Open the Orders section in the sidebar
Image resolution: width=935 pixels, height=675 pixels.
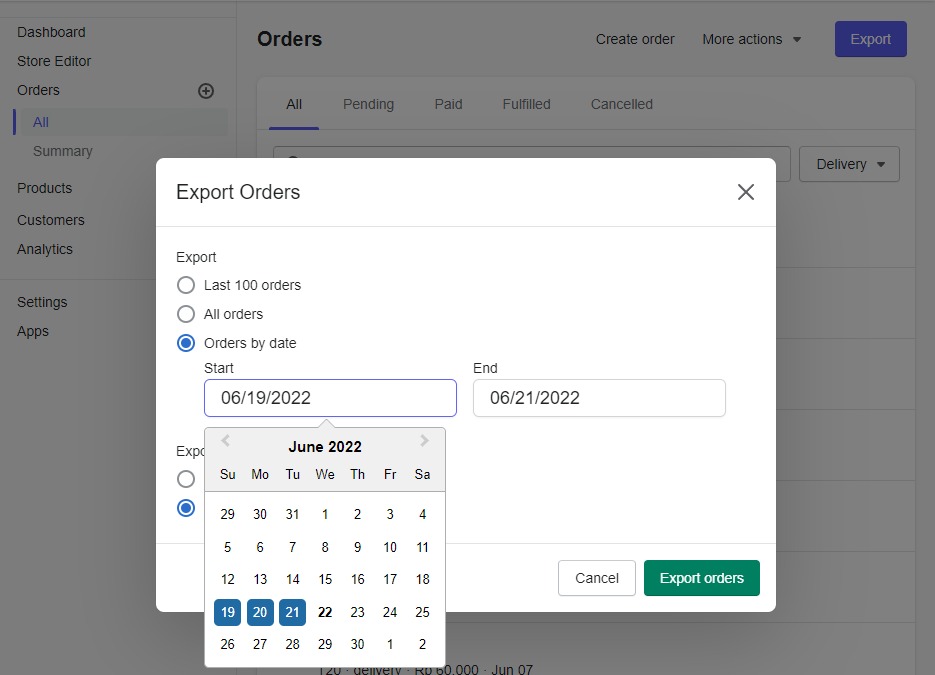tap(38, 91)
